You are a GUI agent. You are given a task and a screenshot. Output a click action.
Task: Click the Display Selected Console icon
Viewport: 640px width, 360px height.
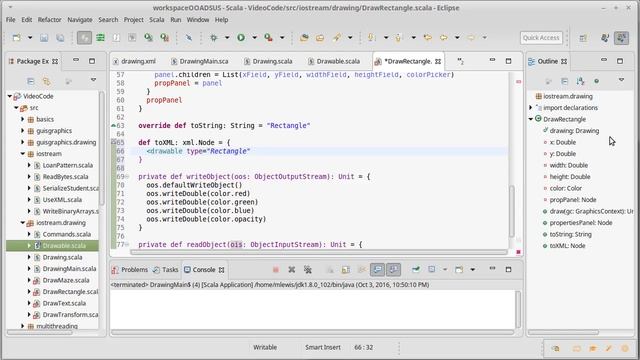[x=432, y=269]
